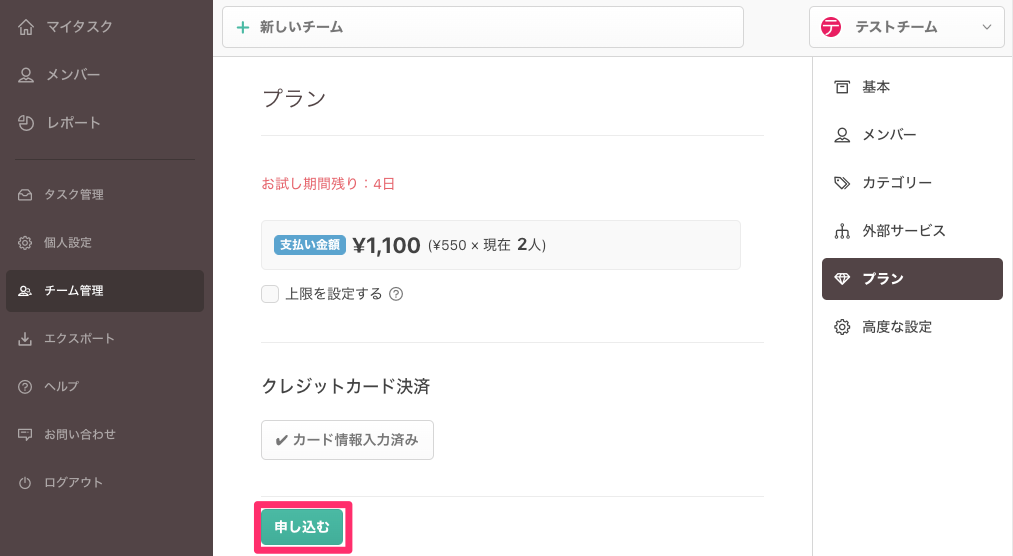The width and height of the screenshot is (1013, 556).
Task: Click the pie chart icon beside レポート
Action: [x=27, y=123]
